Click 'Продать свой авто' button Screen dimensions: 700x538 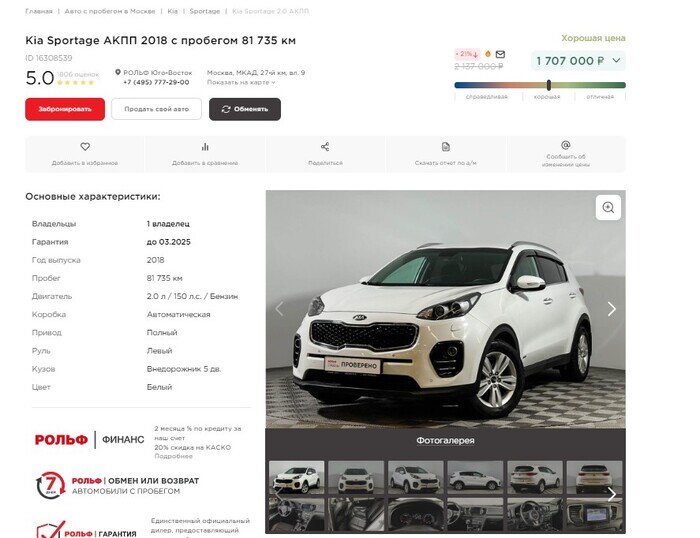(156, 109)
